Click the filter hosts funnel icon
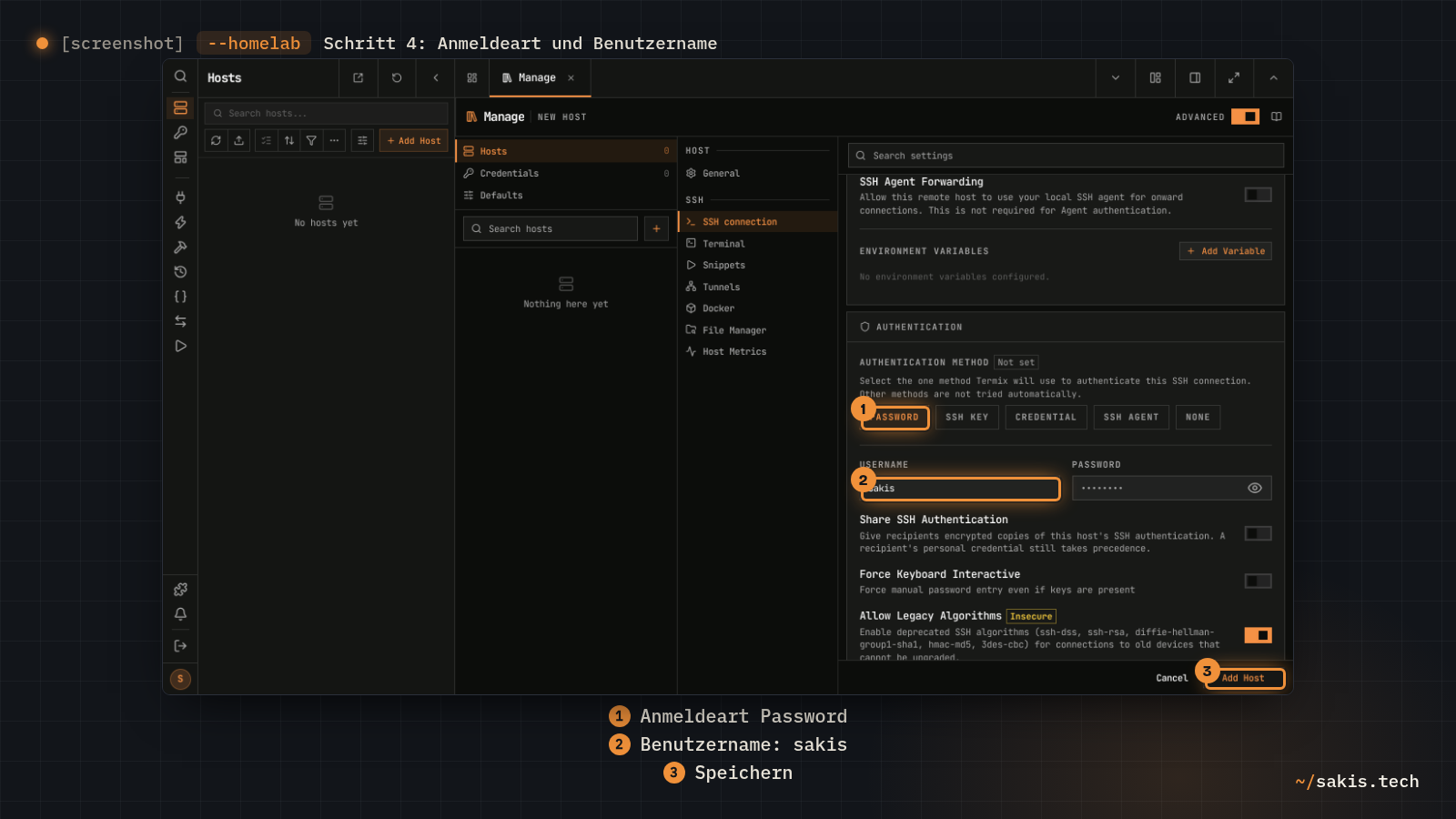The width and height of the screenshot is (1456, 819). [311, 141]
